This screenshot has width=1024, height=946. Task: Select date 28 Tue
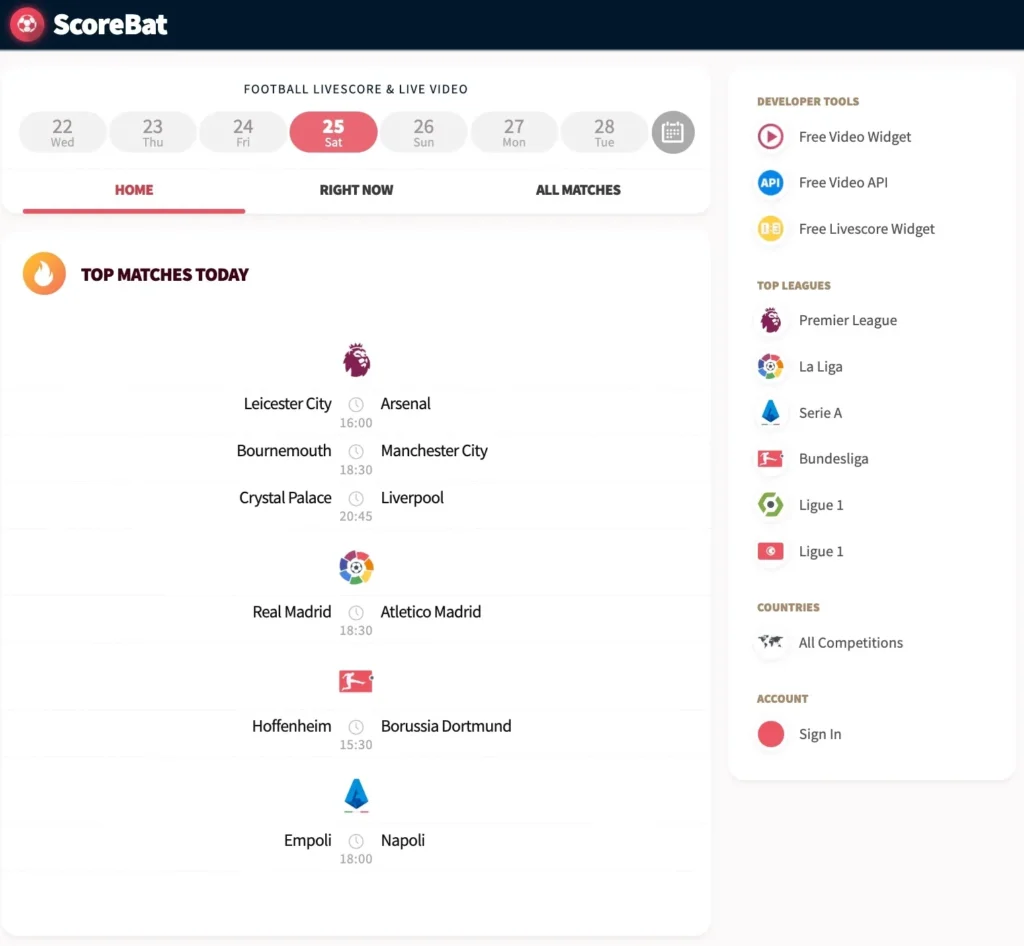604,133
